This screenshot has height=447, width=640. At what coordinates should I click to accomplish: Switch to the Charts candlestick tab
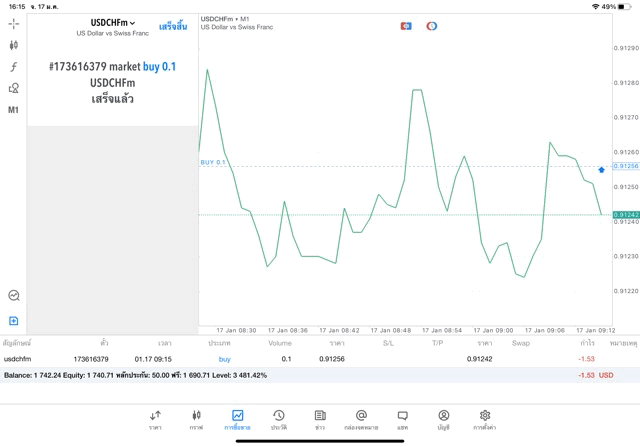(x=196, y=419)
